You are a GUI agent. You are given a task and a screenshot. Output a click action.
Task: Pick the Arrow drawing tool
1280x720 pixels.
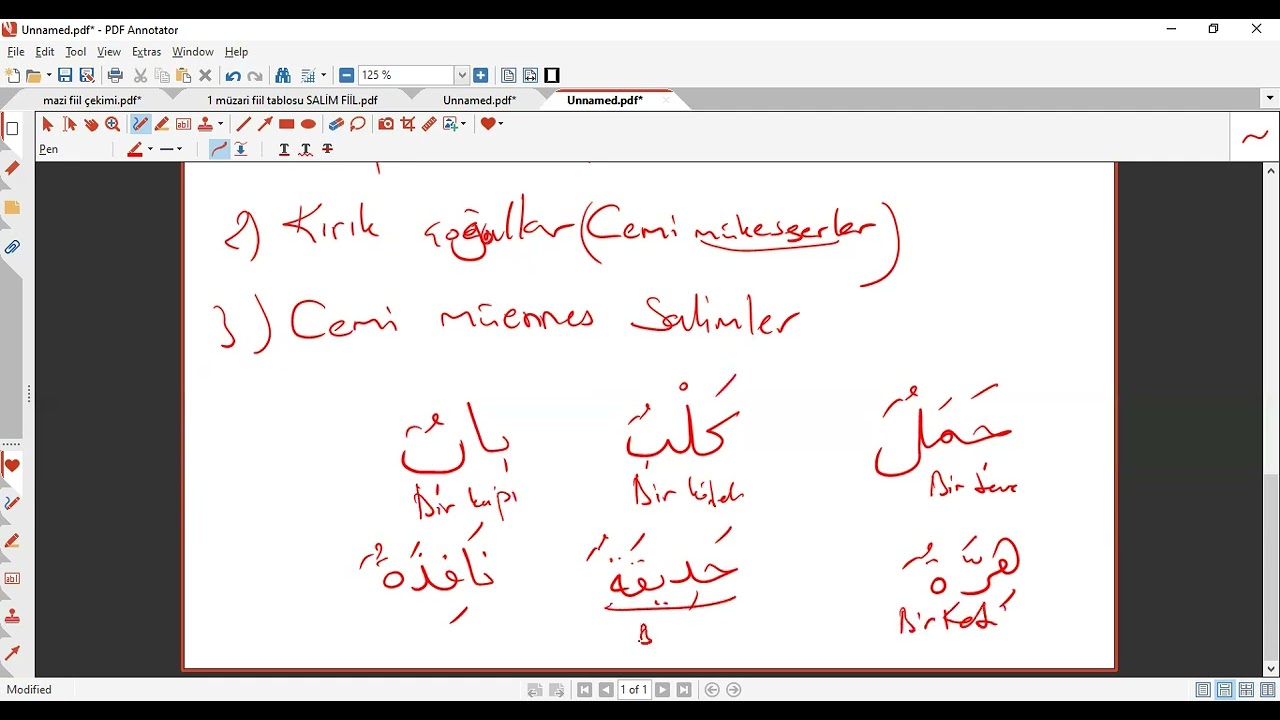pos(265,124)
